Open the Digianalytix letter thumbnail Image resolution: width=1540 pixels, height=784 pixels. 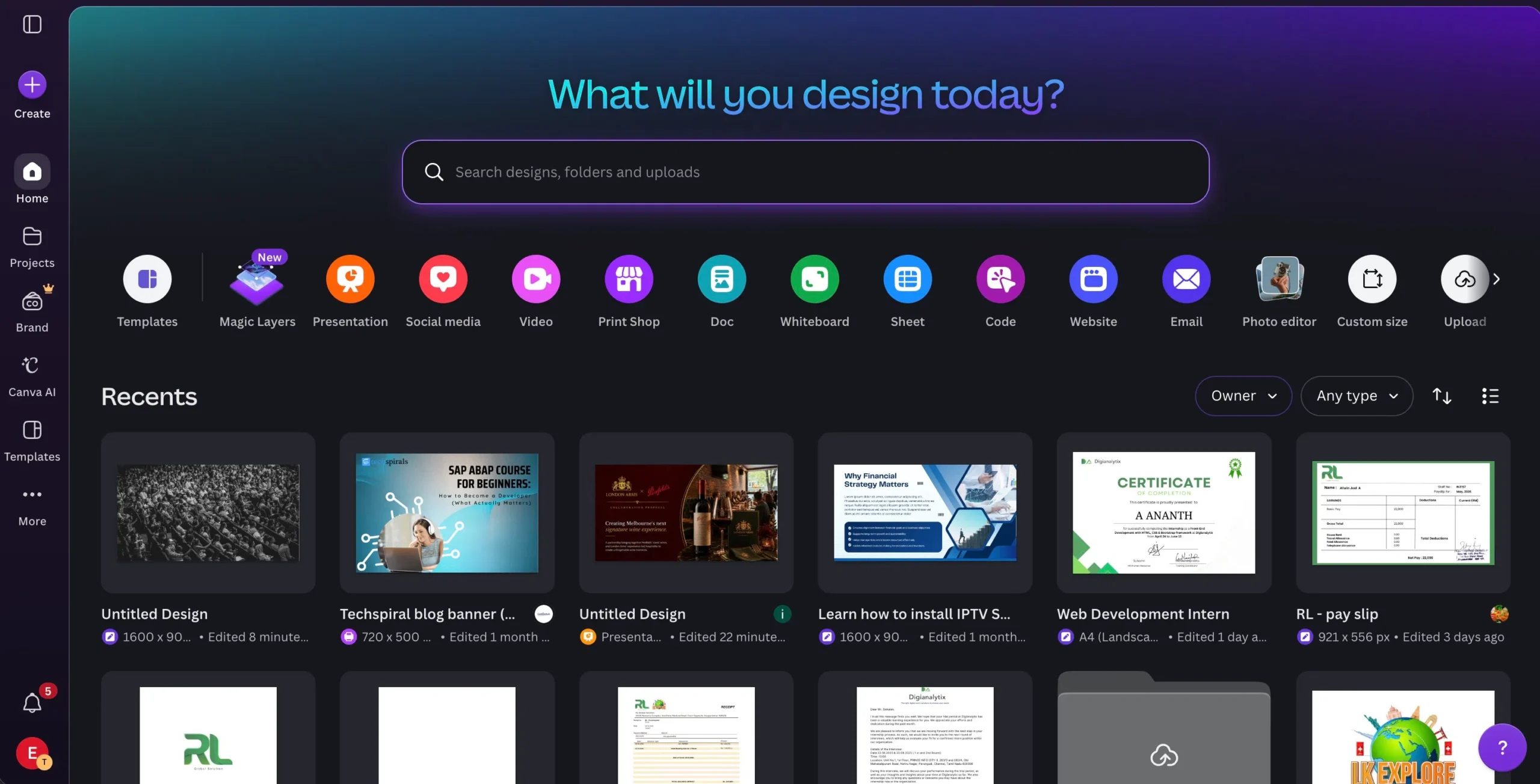tap(925, 728)
